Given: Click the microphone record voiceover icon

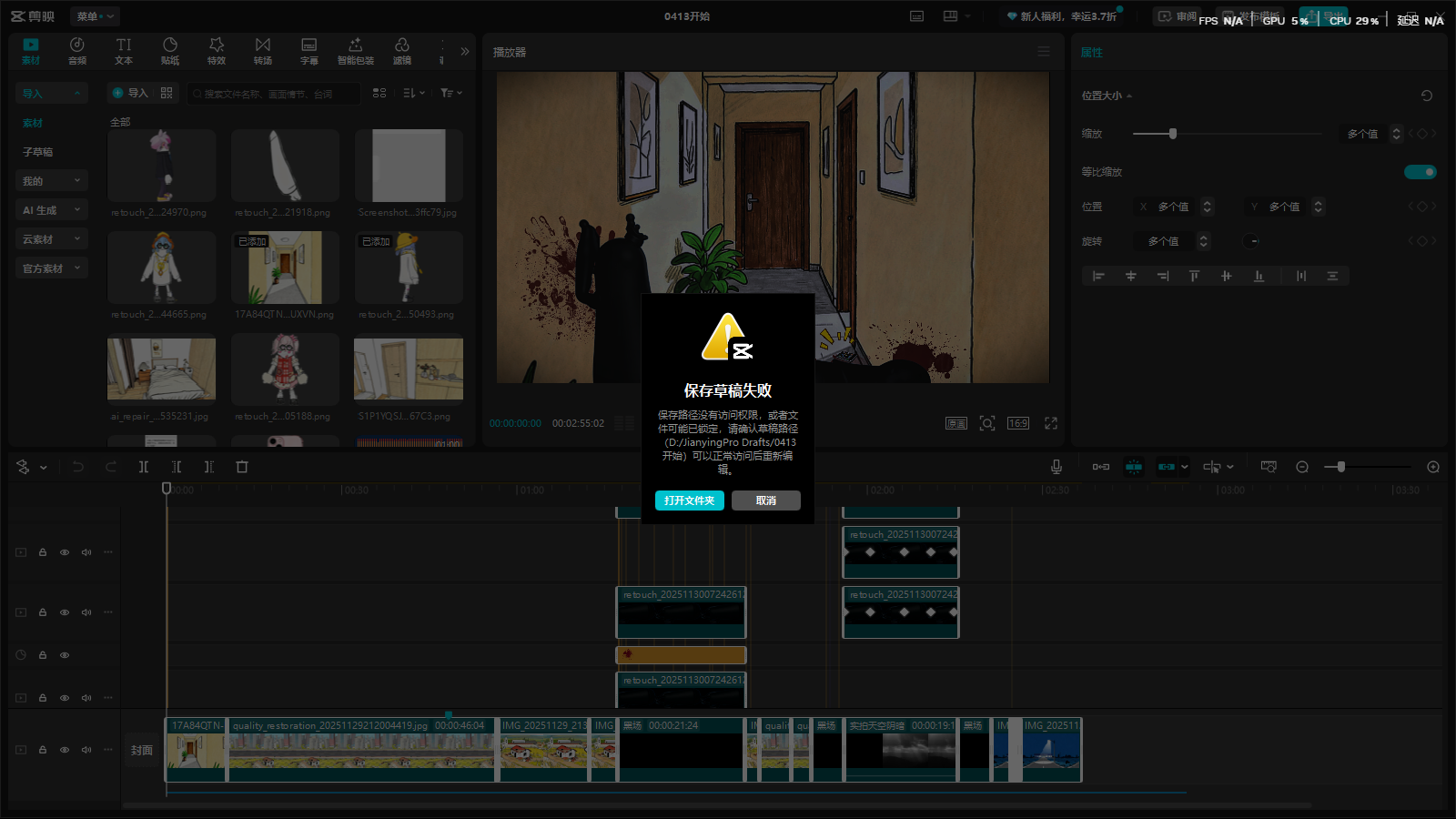Looking at the screenshot, I should (1057, 467).
